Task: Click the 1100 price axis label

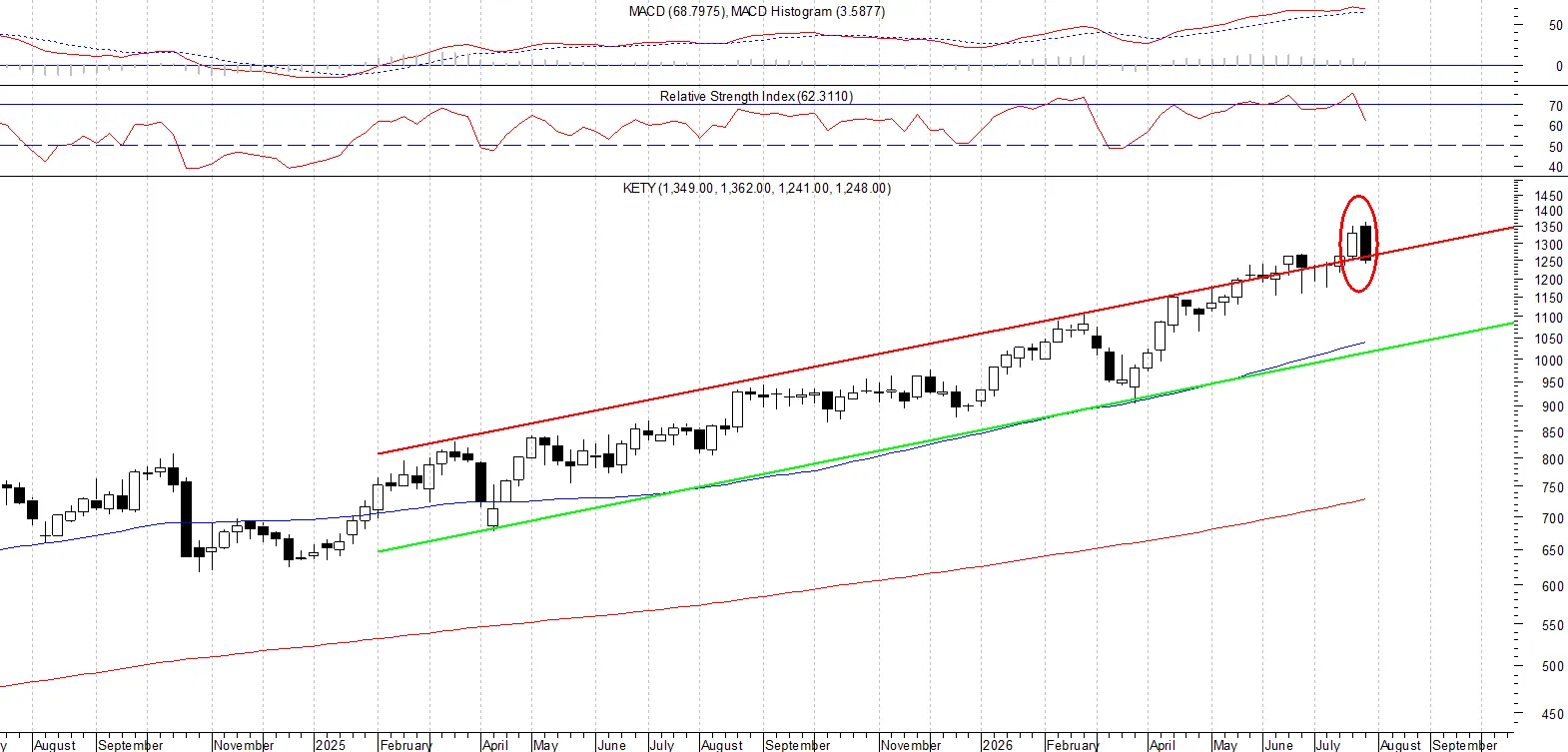Action: click(1549, 319)
